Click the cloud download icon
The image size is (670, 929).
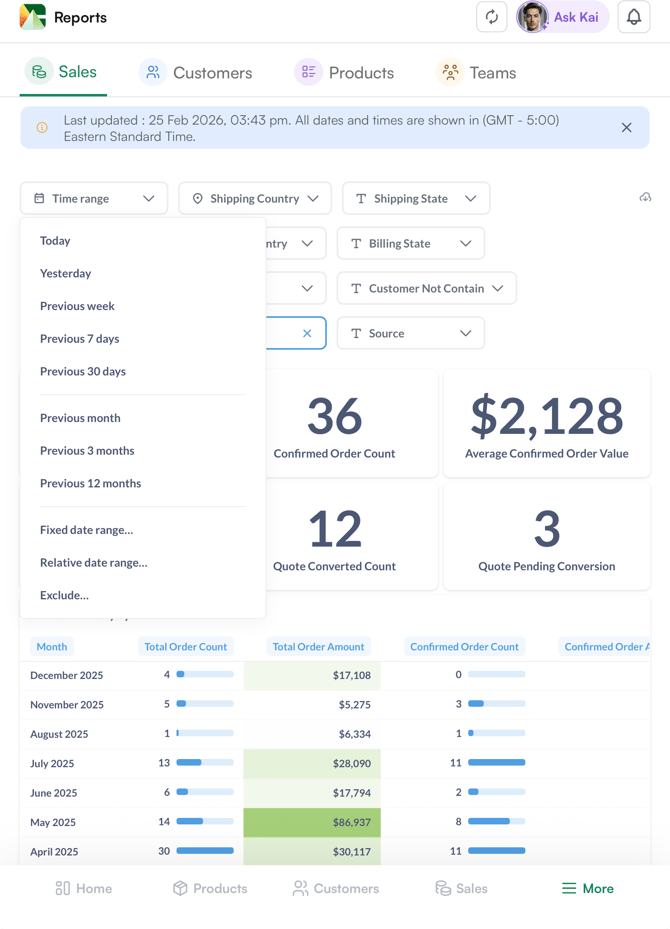[x=645, y=198]
